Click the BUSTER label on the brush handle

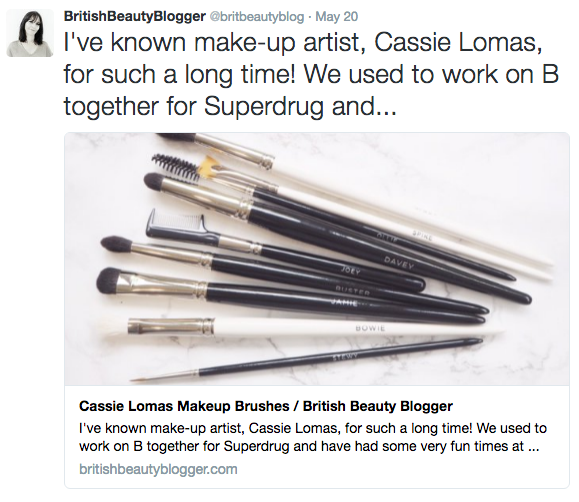tap(353, 291)
